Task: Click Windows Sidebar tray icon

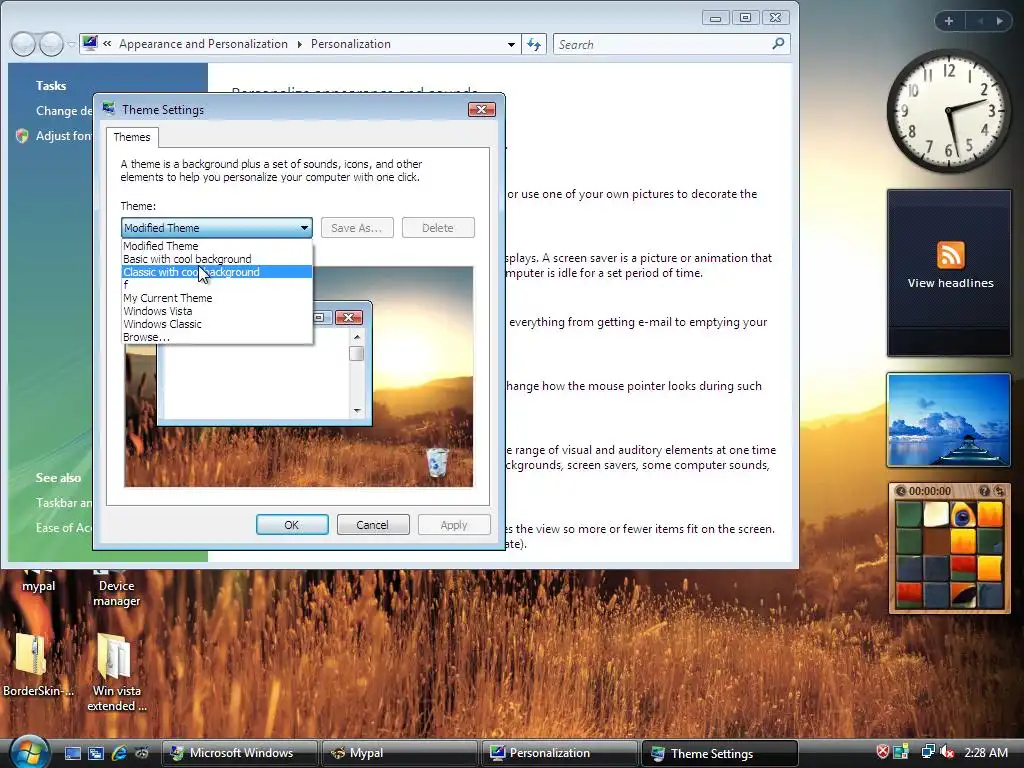Action: click(901, 752)
